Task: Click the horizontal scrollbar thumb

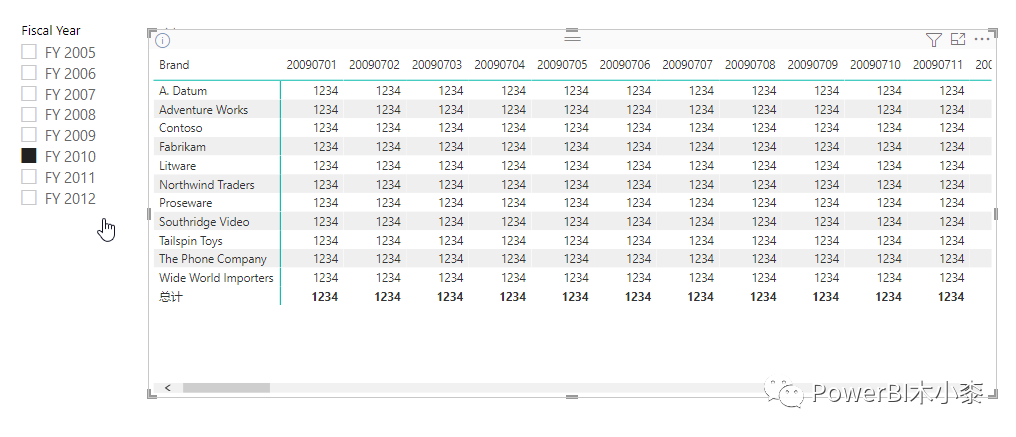Action: tap(226, 388)
